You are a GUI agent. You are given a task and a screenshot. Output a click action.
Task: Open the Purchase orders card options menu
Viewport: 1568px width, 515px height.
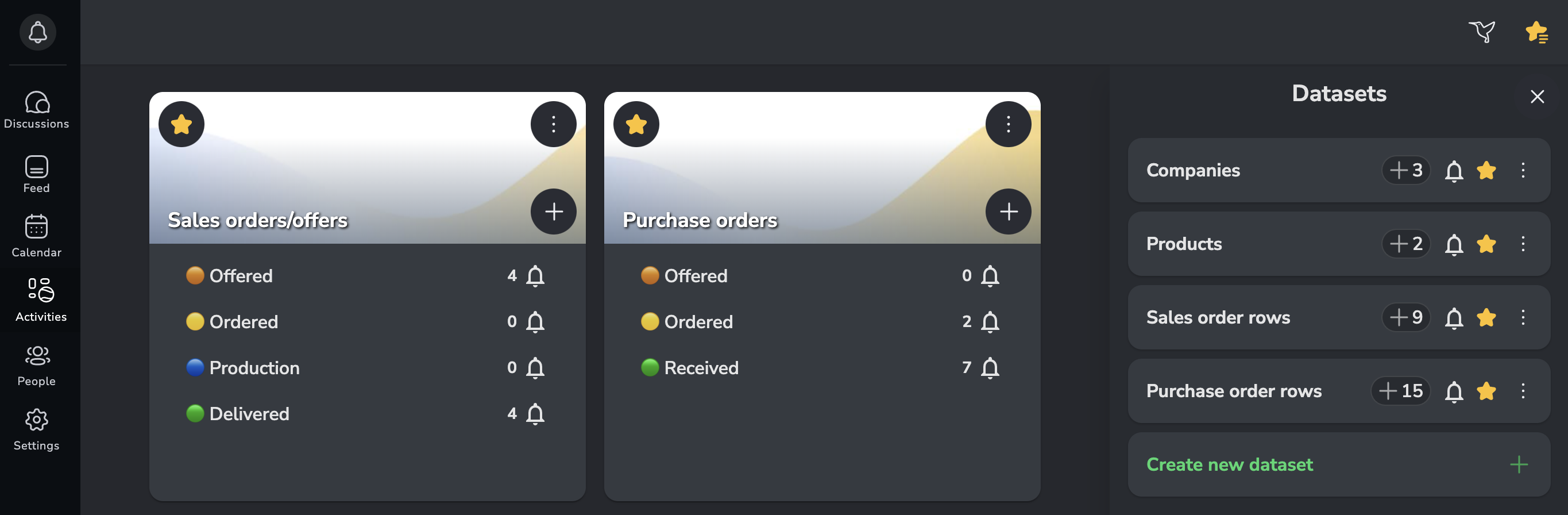click(x=1007, y=124)
